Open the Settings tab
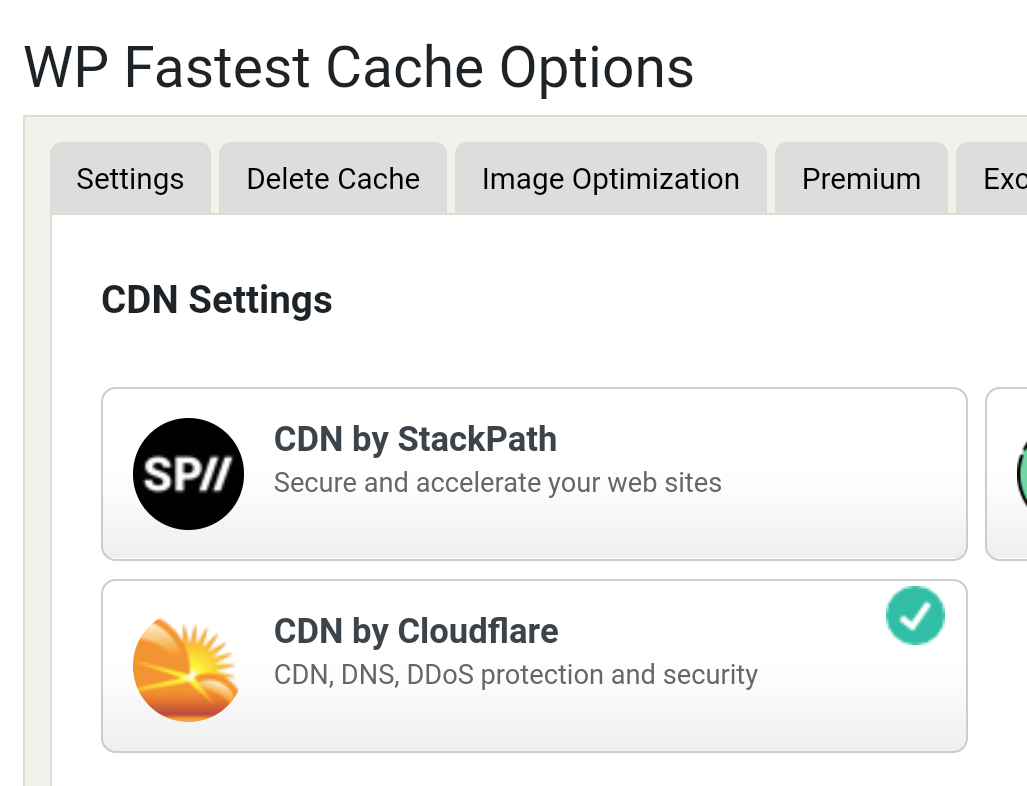 (130, 179)
